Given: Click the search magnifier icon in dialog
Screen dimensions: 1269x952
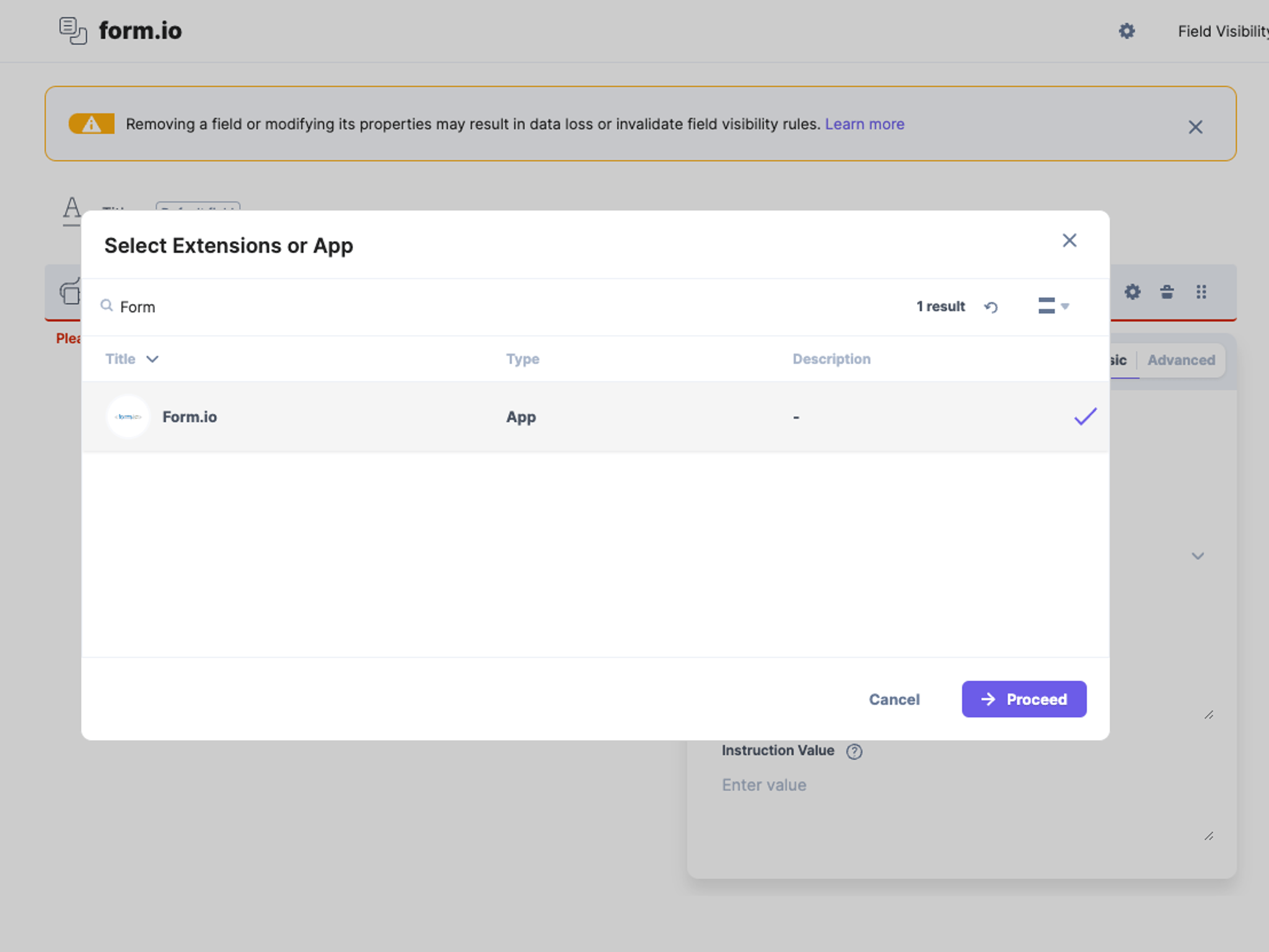Looking at the screenshot, I should 107,305.
